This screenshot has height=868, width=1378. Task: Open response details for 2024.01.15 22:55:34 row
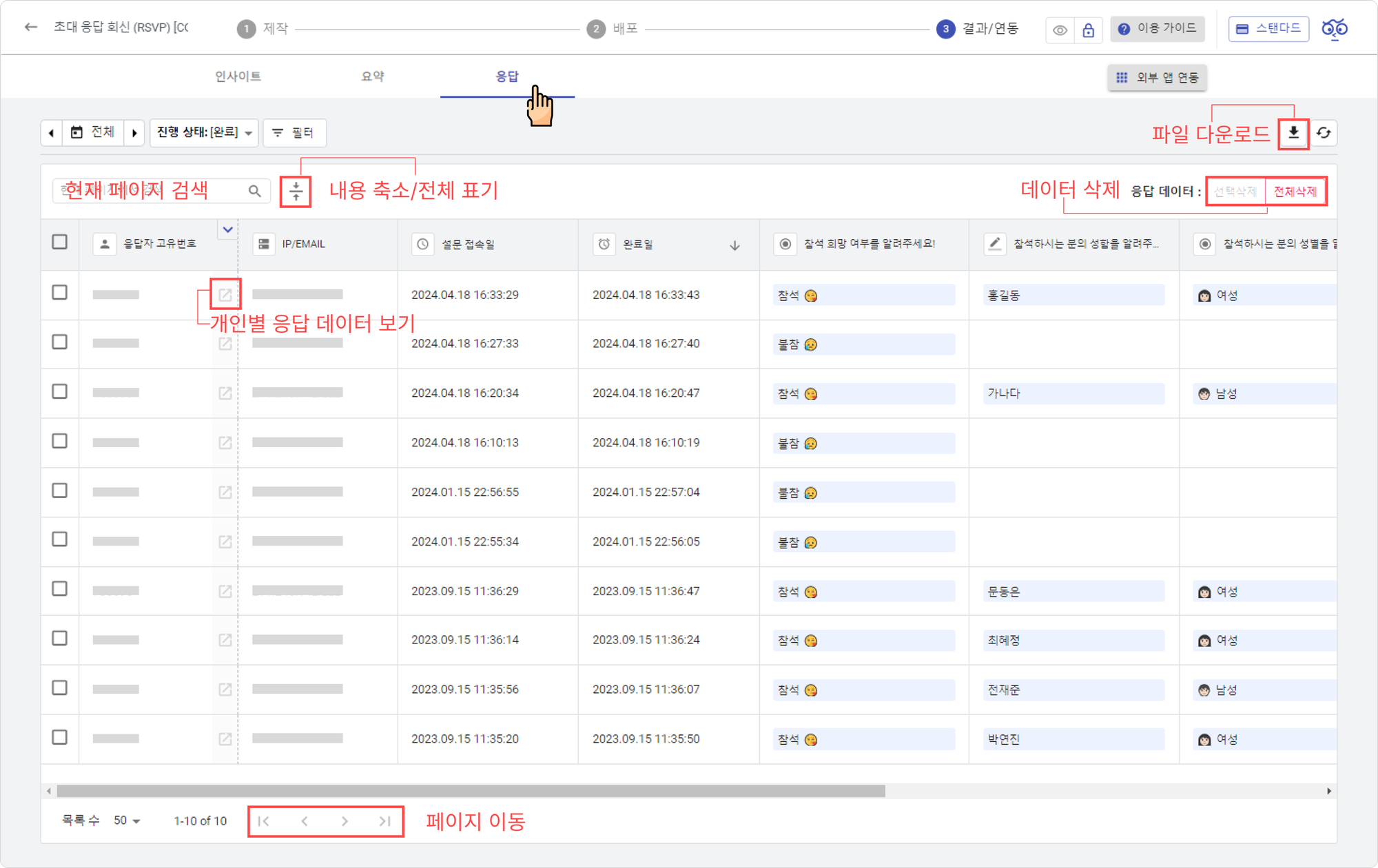tap(225, 541)
